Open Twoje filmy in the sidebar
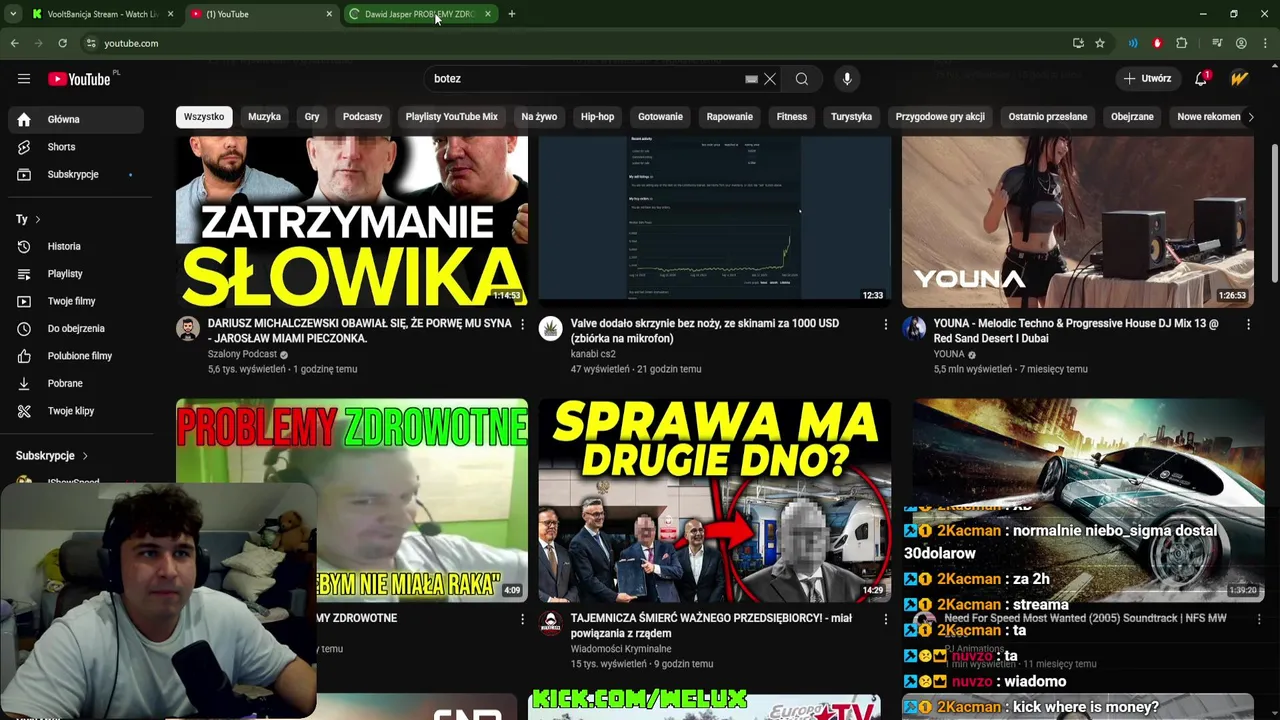Screen dimensions: 1280x720 (x=74, y=301)
